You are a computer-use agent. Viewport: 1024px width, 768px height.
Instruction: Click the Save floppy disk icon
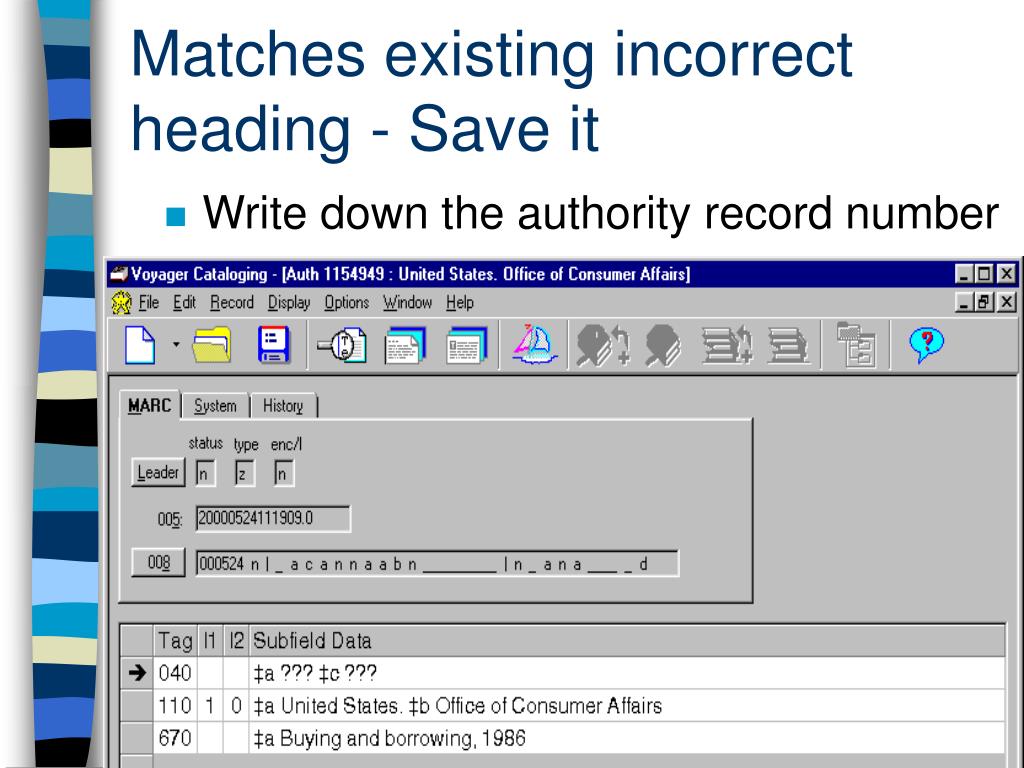click(274, 345)
